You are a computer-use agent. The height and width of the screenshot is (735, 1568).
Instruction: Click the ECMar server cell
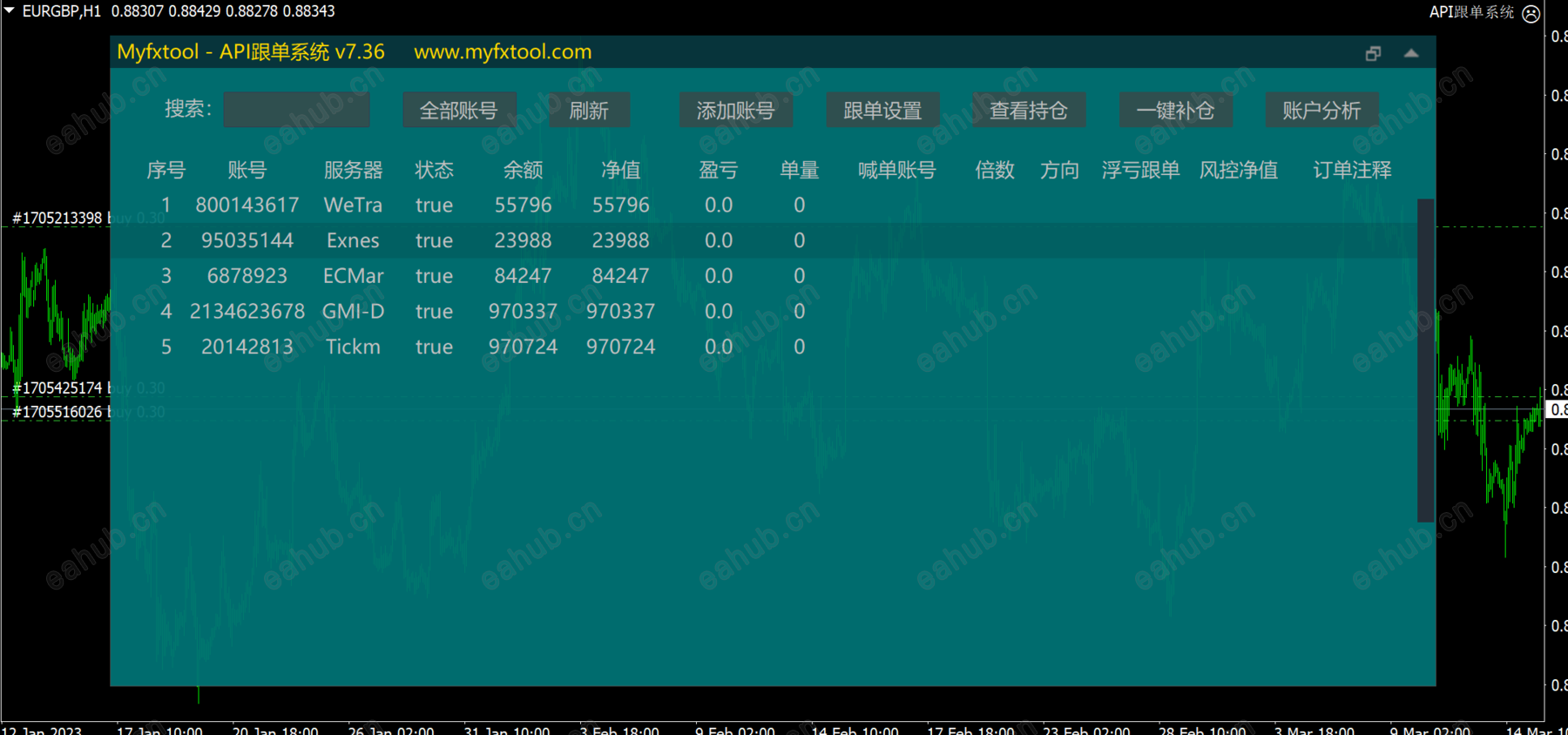pos(353,276)
